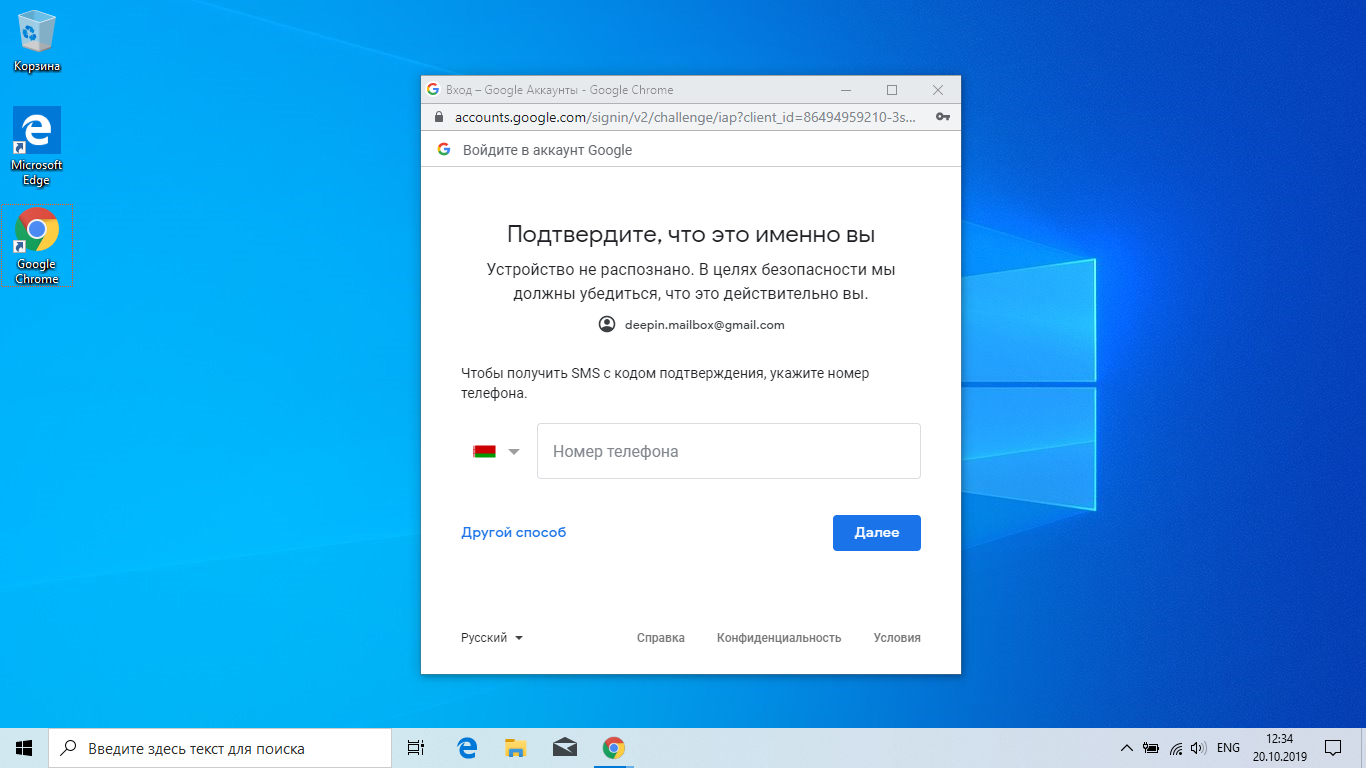
Task: Click the volume speaker icon
Action: pos(1199,748)
